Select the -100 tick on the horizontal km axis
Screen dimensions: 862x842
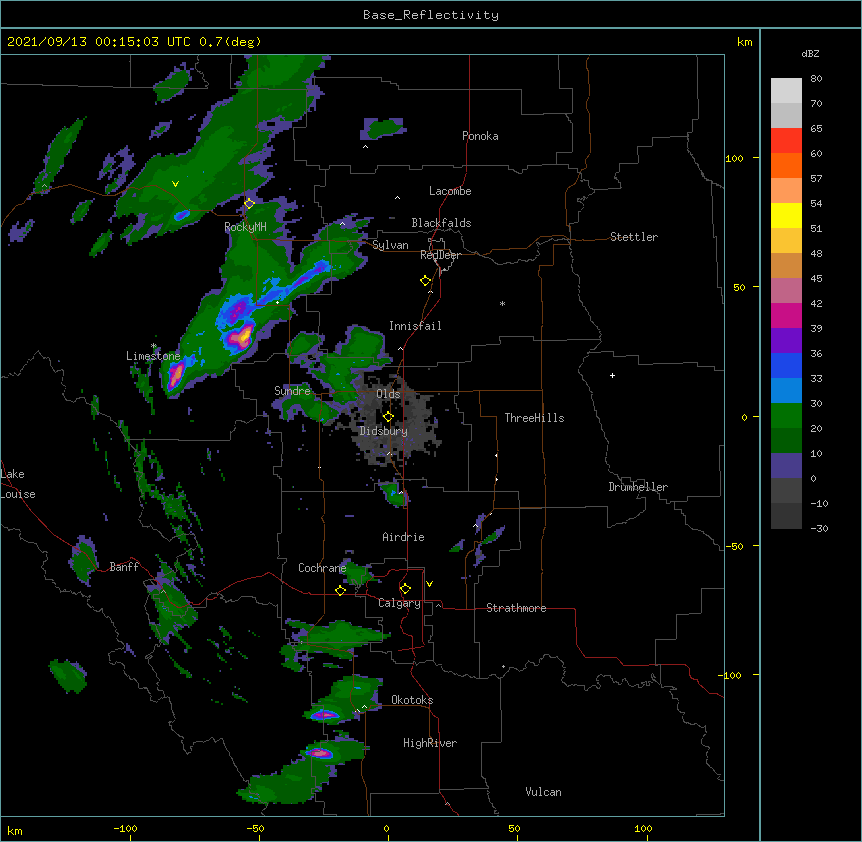pyautogui.click(x=125, y=829)
